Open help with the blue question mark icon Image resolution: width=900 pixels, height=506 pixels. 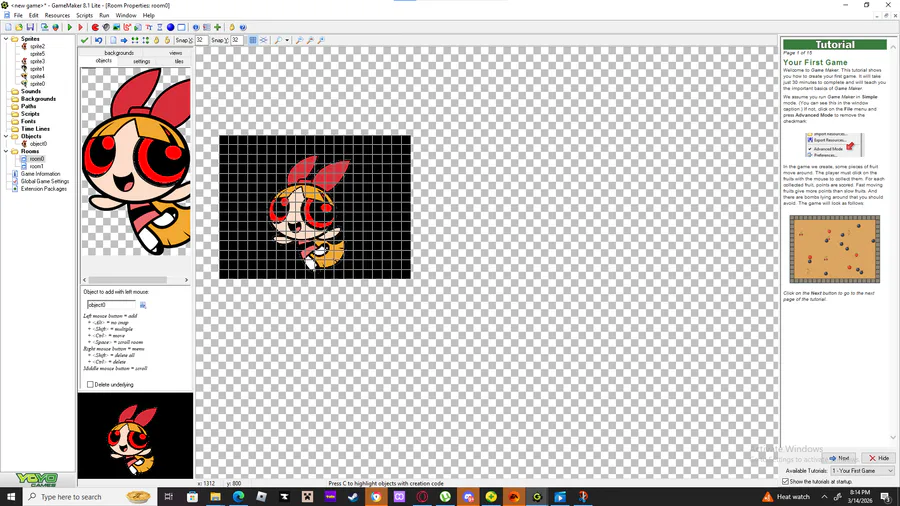click(243, 27)
